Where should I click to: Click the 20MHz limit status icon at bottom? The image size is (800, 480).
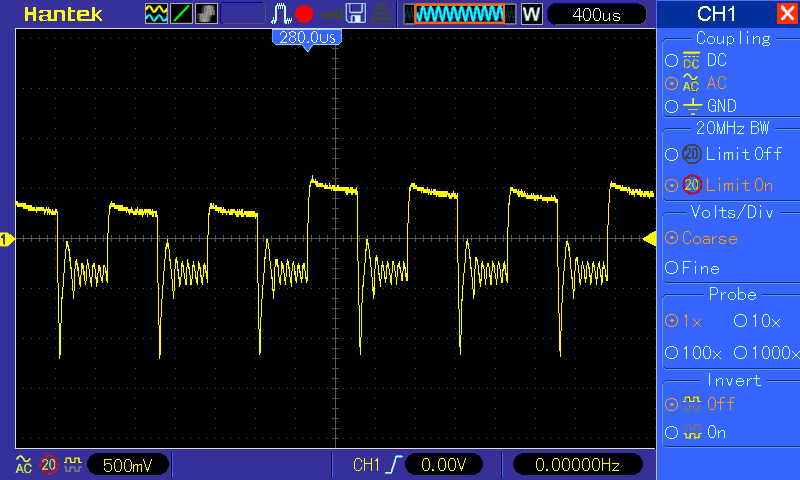coord(49,465)
